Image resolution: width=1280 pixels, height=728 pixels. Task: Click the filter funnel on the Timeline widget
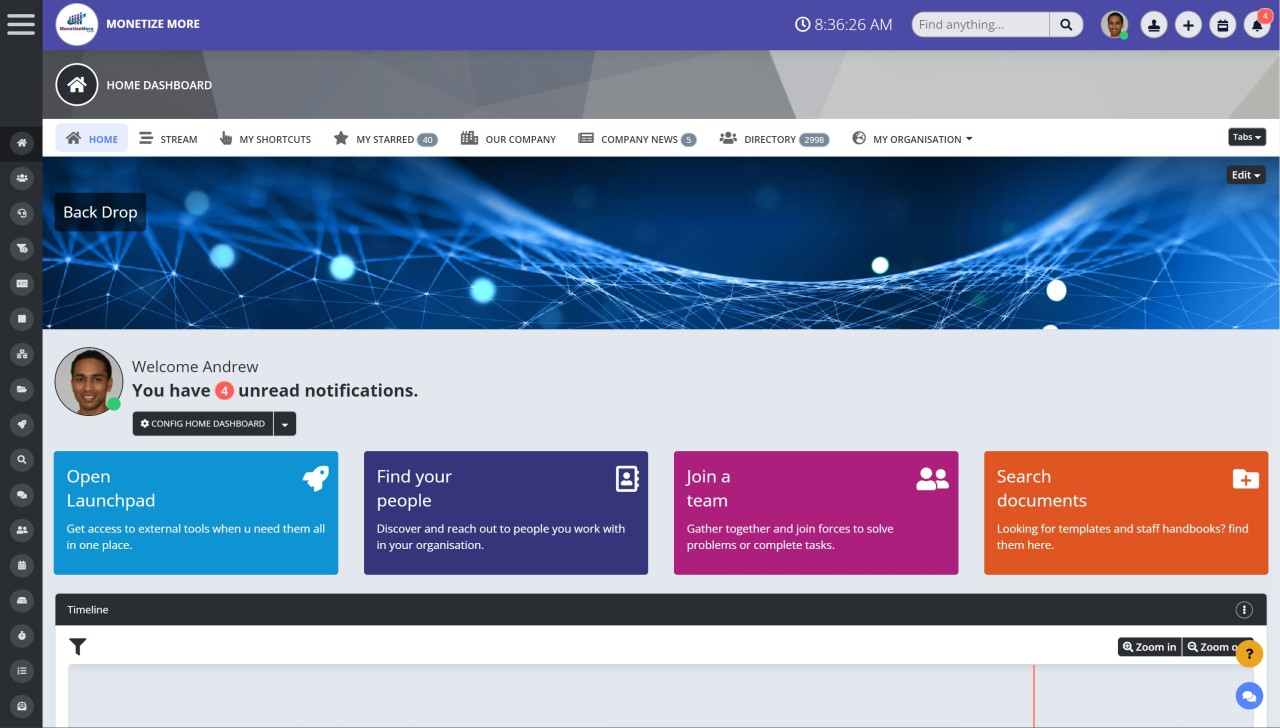tap(78, 646)
